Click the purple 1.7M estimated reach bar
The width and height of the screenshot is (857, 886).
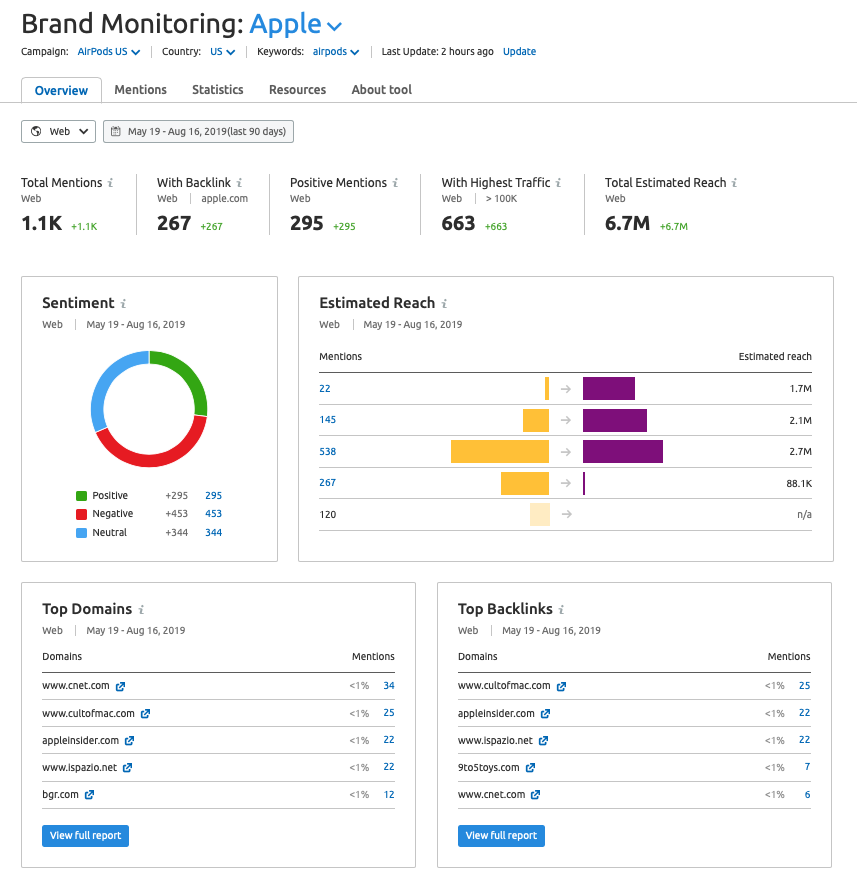coord(609,389)
